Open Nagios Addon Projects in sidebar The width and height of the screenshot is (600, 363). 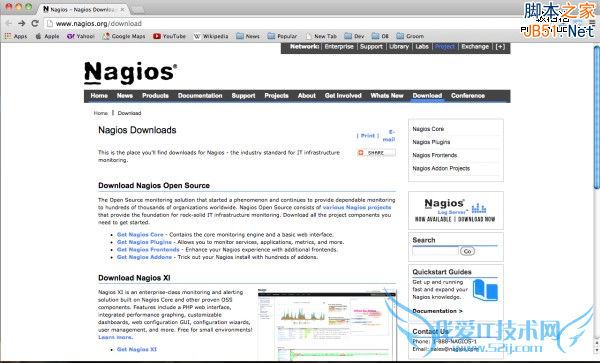tap(441, 168)
